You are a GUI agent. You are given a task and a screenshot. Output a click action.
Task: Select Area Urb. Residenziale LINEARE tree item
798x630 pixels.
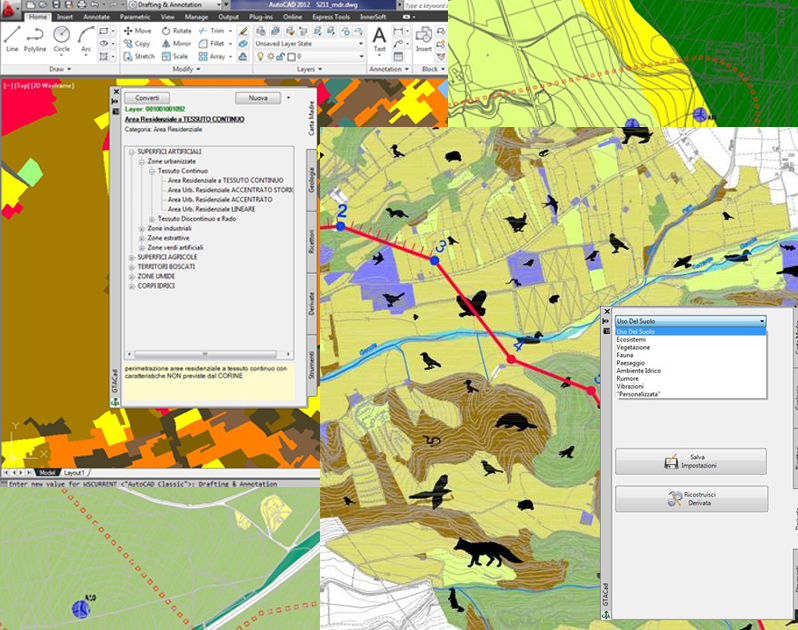[x=211, y=209]
